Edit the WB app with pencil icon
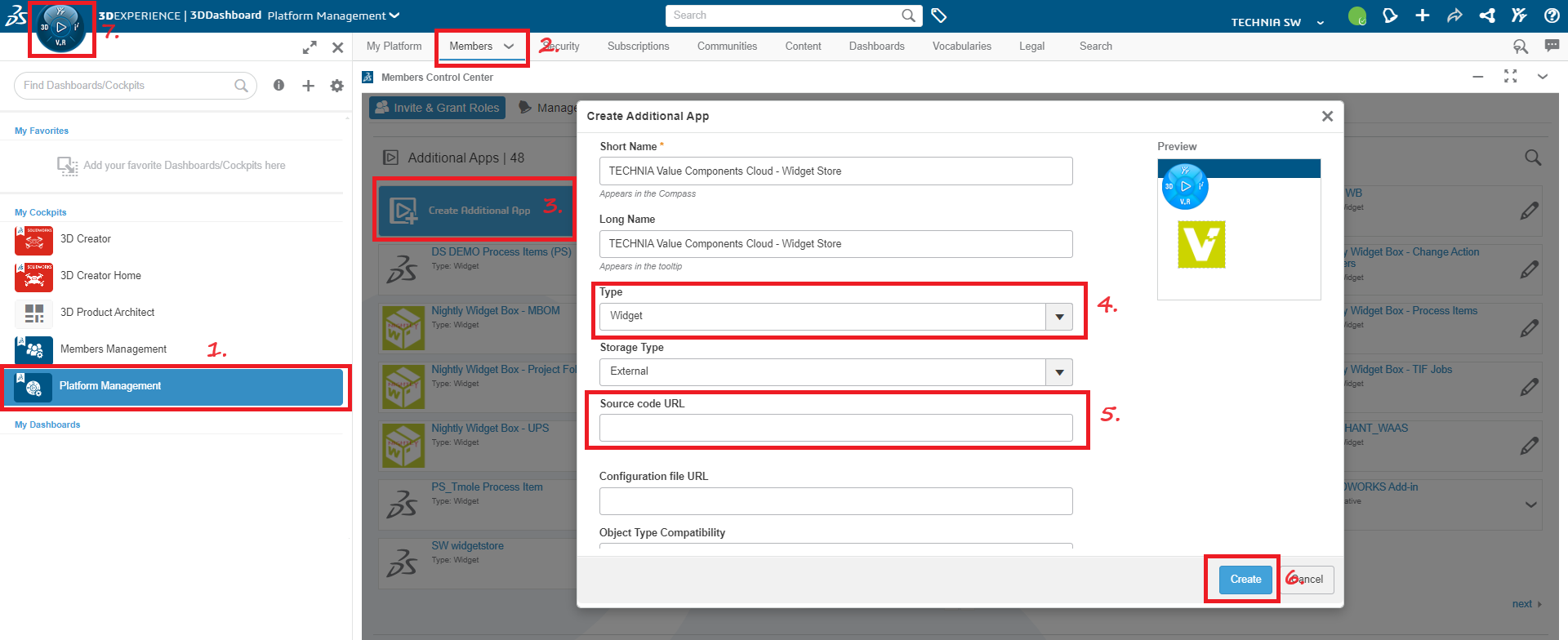This screenshot has width=1568, height=640. pos(1529,211)
